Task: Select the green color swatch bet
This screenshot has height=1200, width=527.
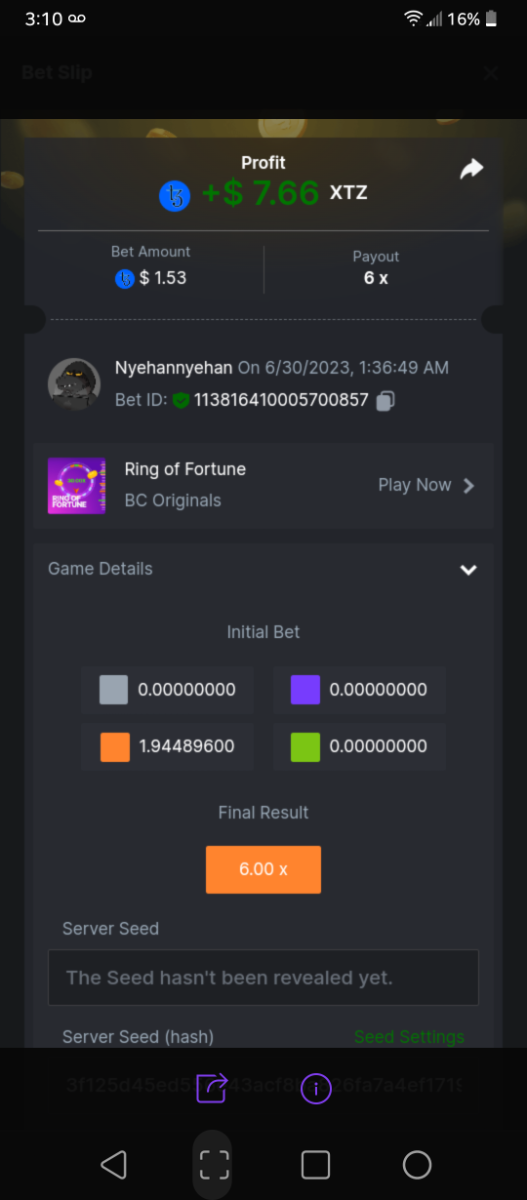Action: pyautogui.click(x=305, y=746)
